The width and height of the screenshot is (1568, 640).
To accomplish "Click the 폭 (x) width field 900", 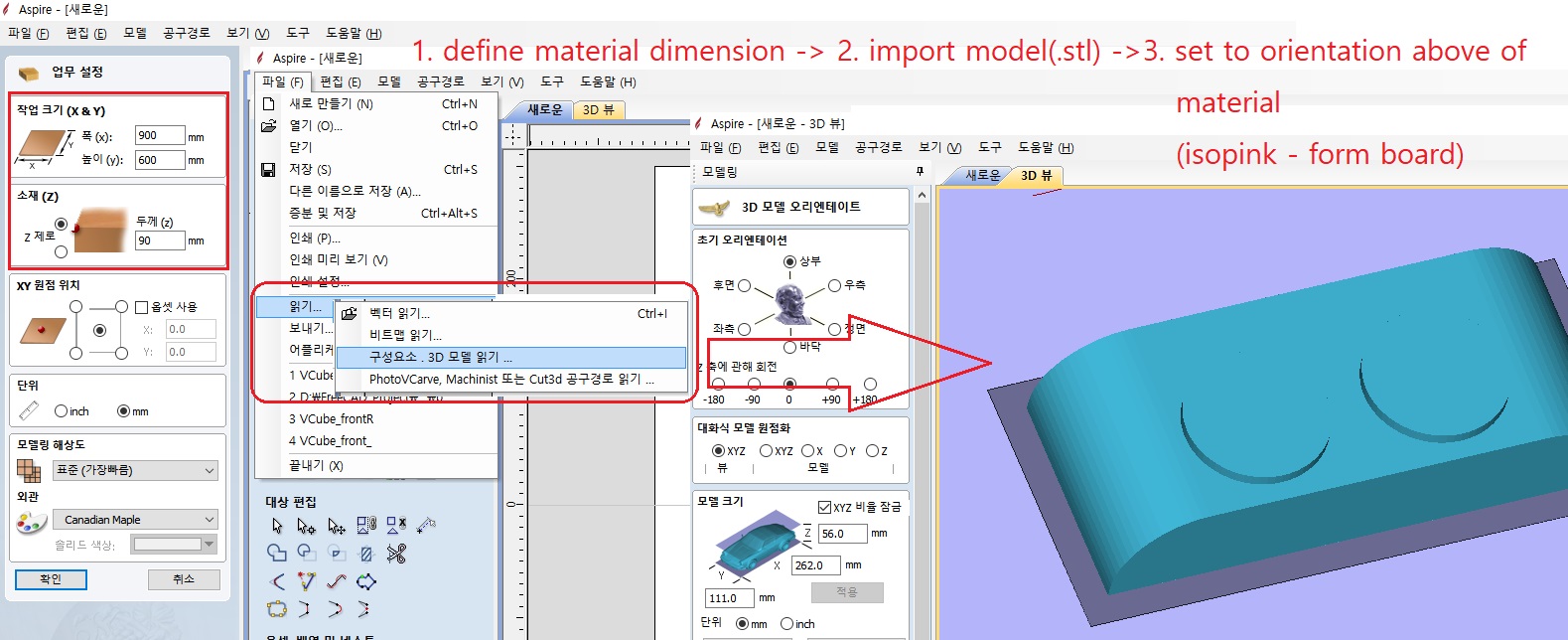I will pyautogui.click(x=160, y=136).
